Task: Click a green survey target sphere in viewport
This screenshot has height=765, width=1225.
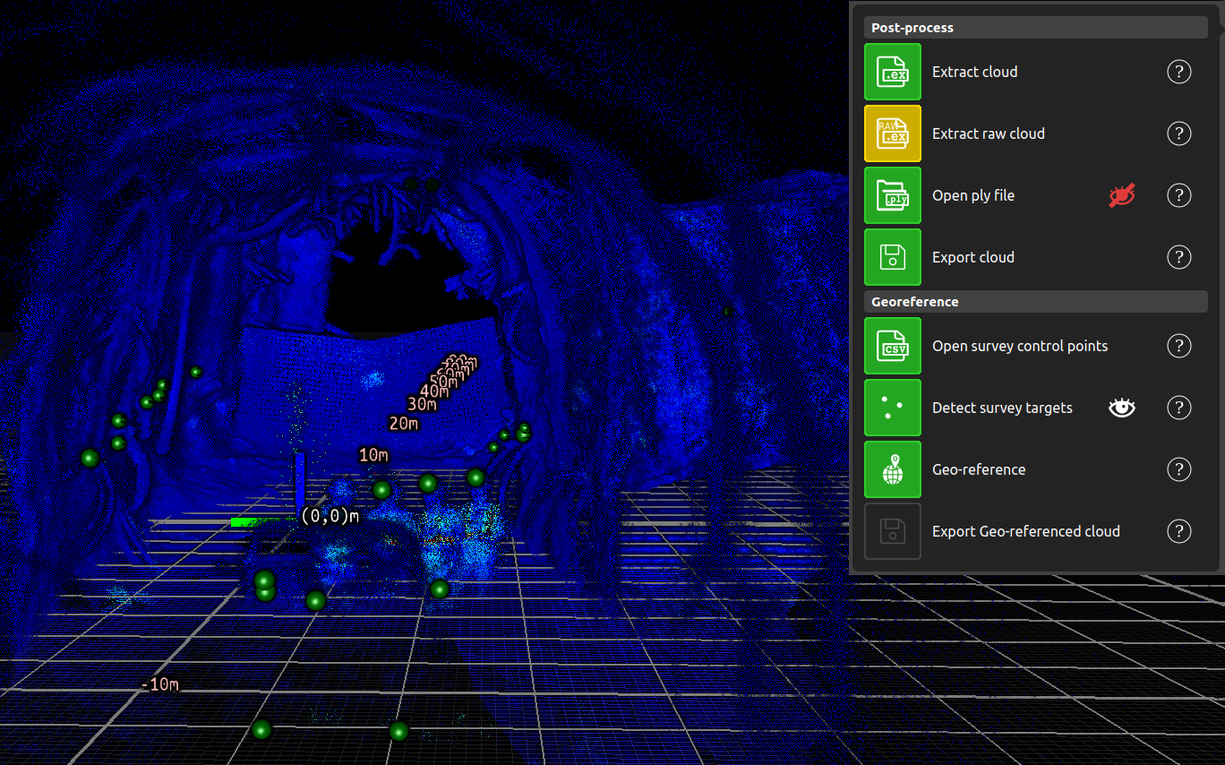Action: (x=380, y=490)
